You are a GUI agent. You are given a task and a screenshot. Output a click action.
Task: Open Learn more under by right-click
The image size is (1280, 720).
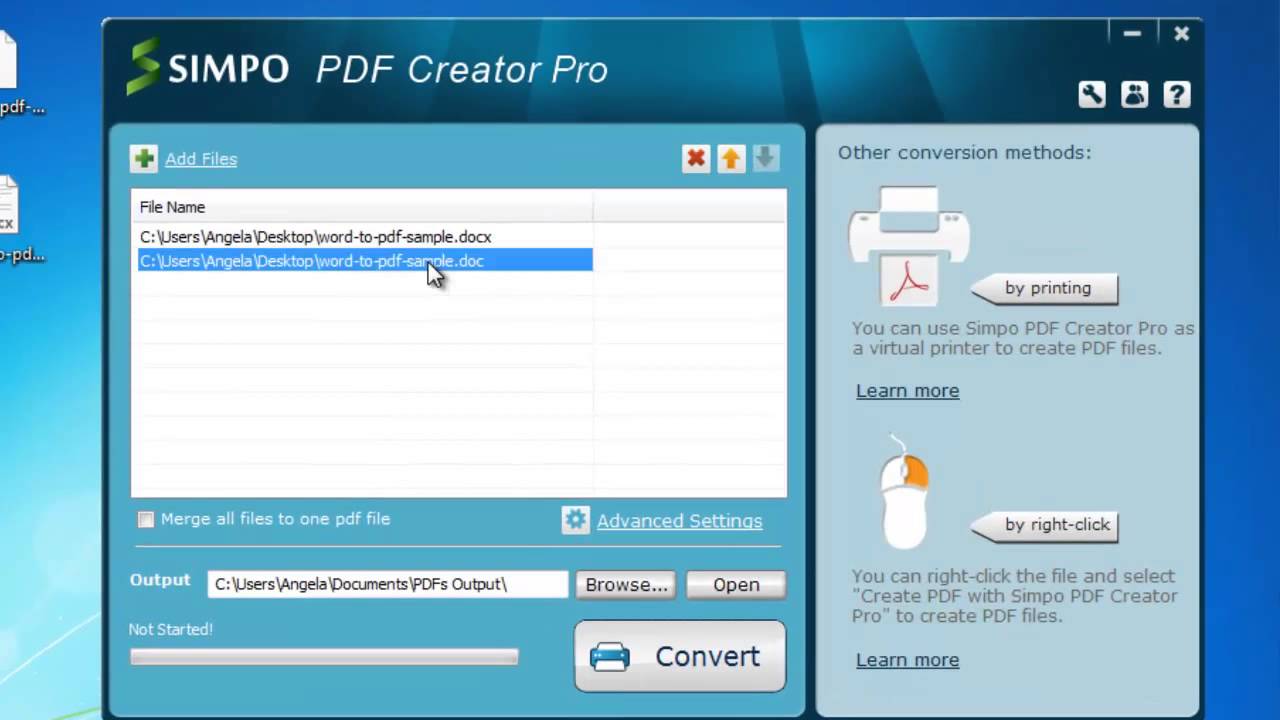pyautogui.click(x=907, y=660)
